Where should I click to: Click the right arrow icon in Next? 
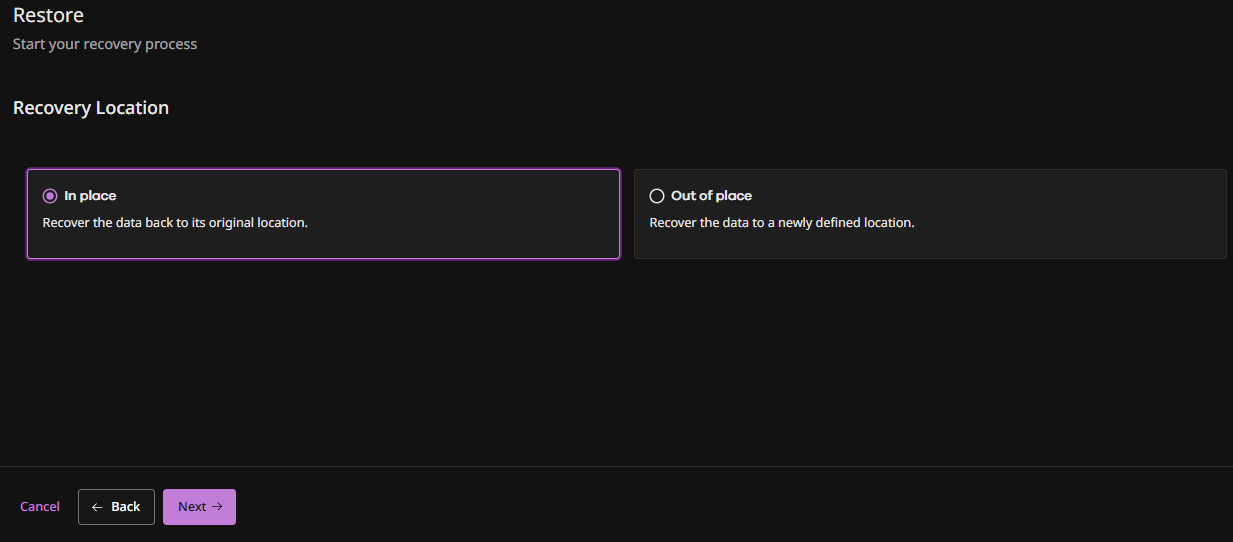[x=217, y=507]
